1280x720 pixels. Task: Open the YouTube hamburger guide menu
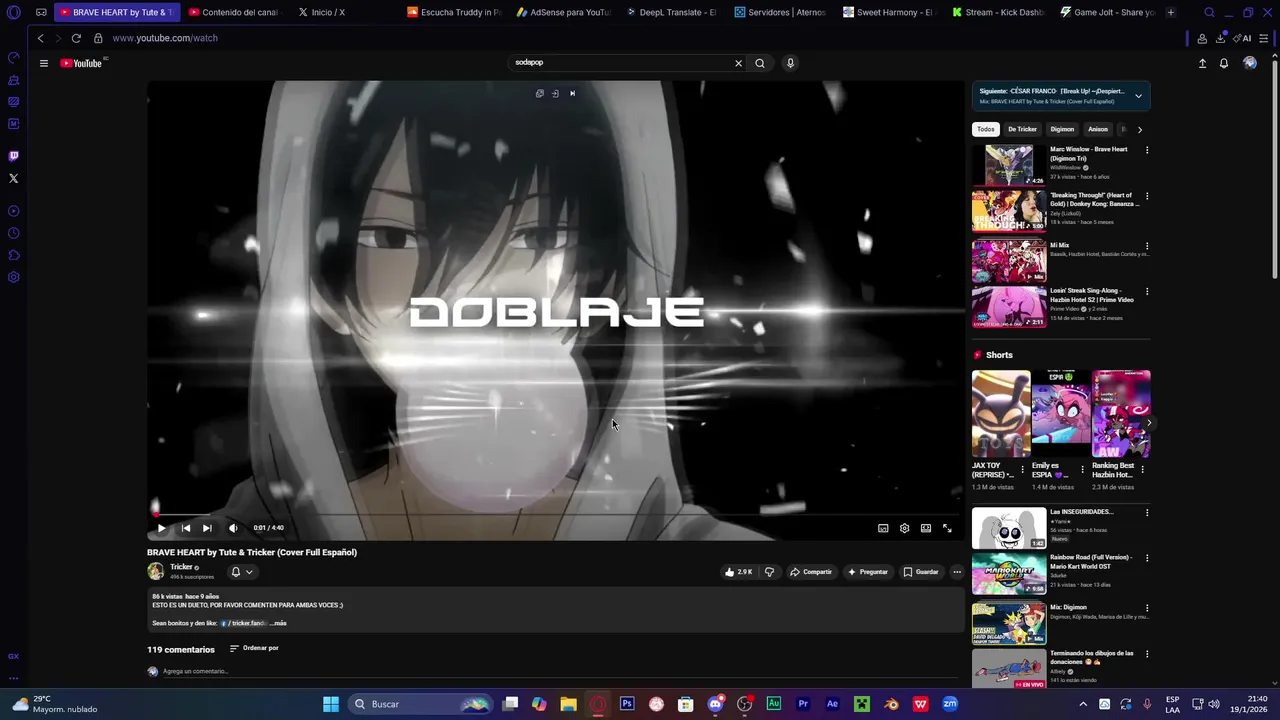(x=44, y=63)
